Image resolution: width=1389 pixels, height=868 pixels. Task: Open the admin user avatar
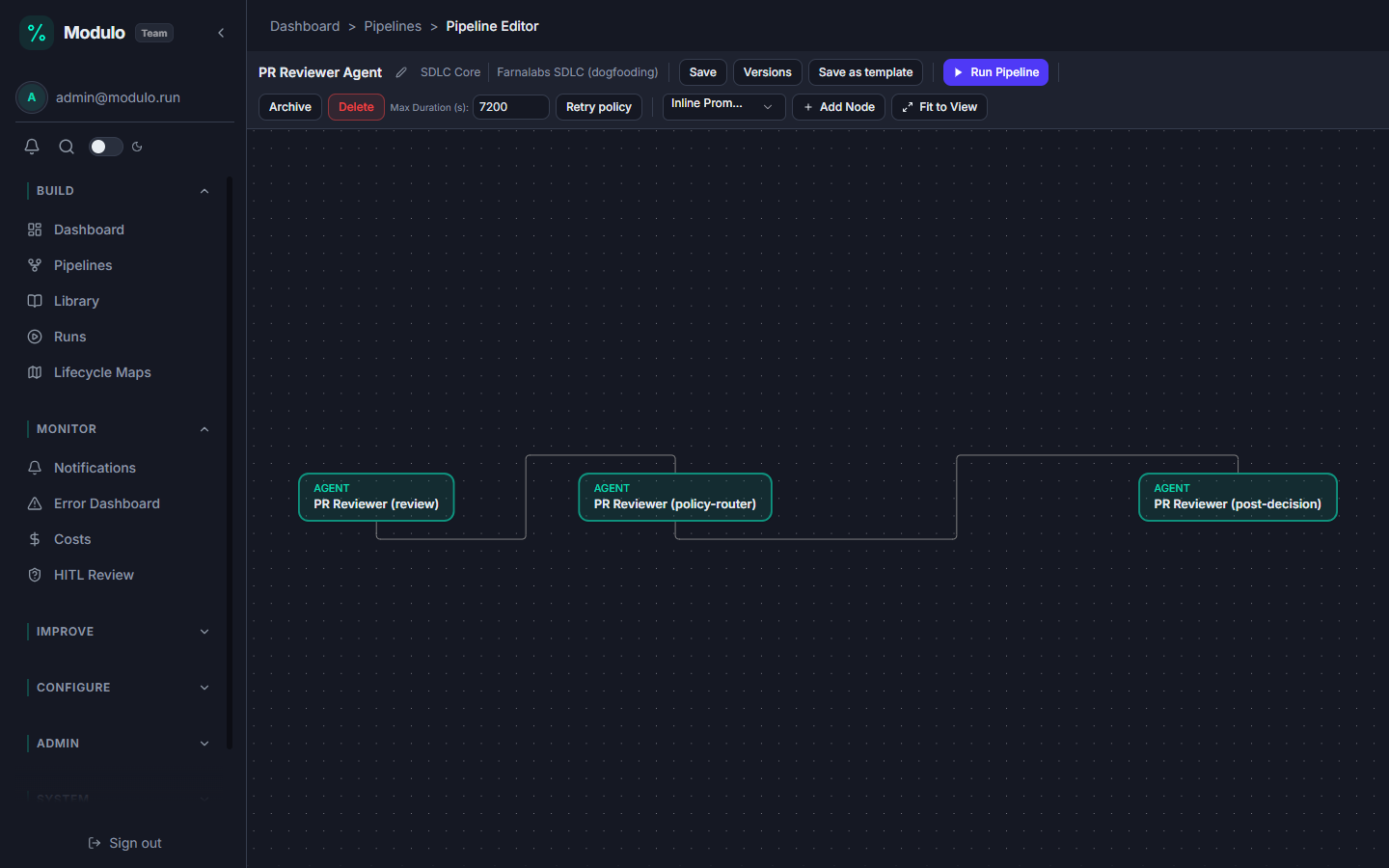32,97
